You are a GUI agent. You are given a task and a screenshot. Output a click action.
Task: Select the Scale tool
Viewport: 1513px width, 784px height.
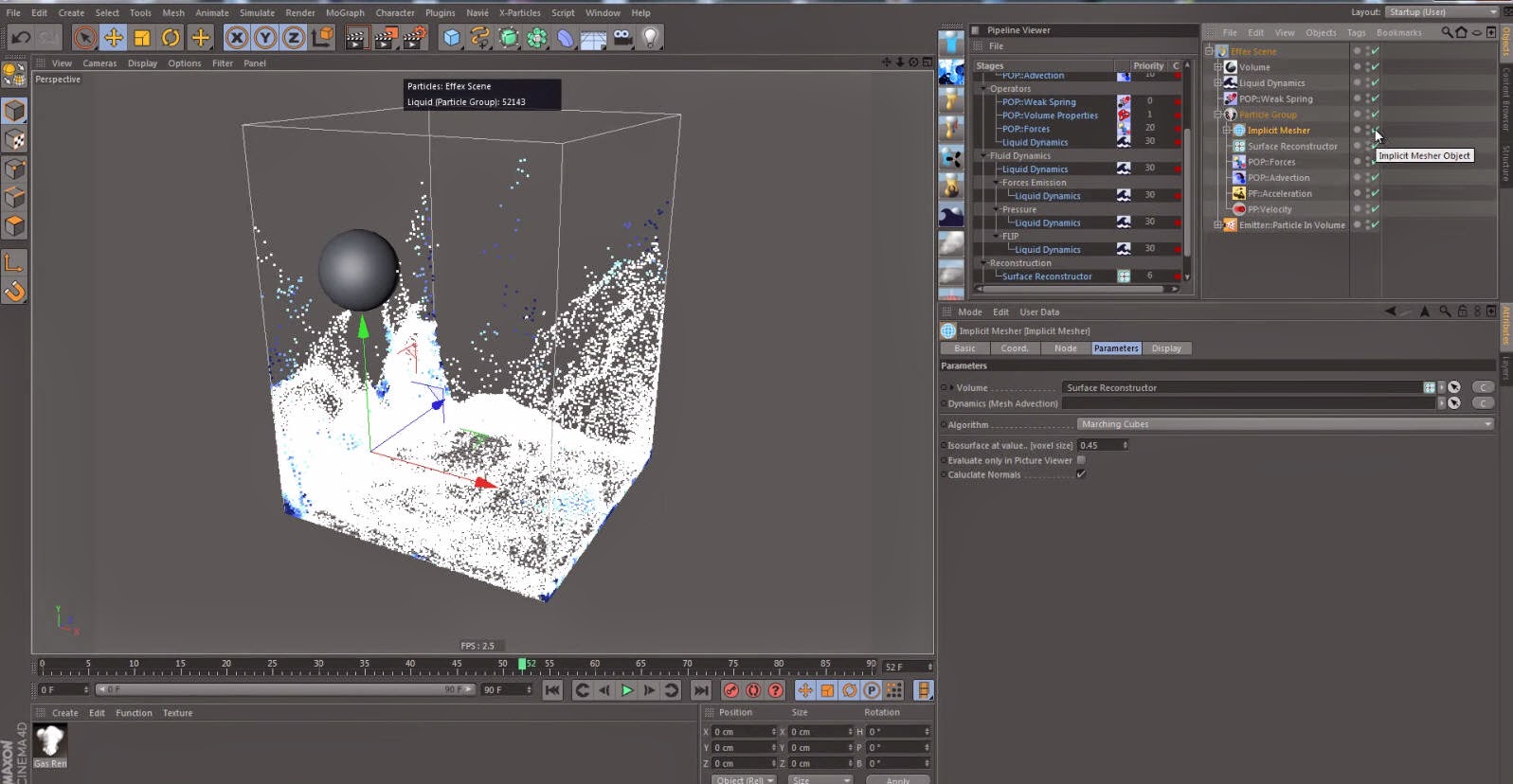pyautogui.click(x=142, y=38)
